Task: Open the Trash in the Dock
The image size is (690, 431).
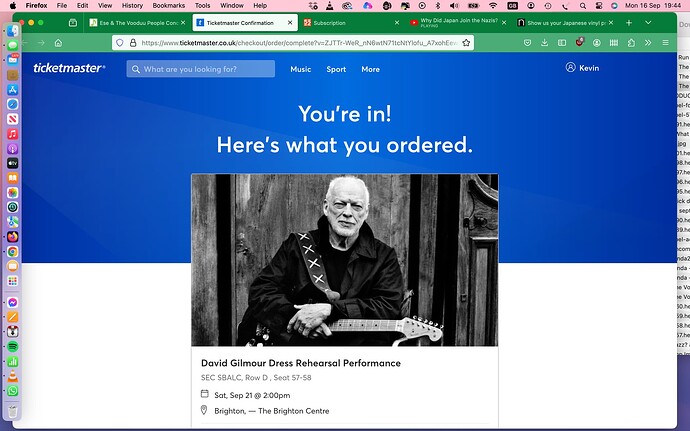Action: [13, 412]
